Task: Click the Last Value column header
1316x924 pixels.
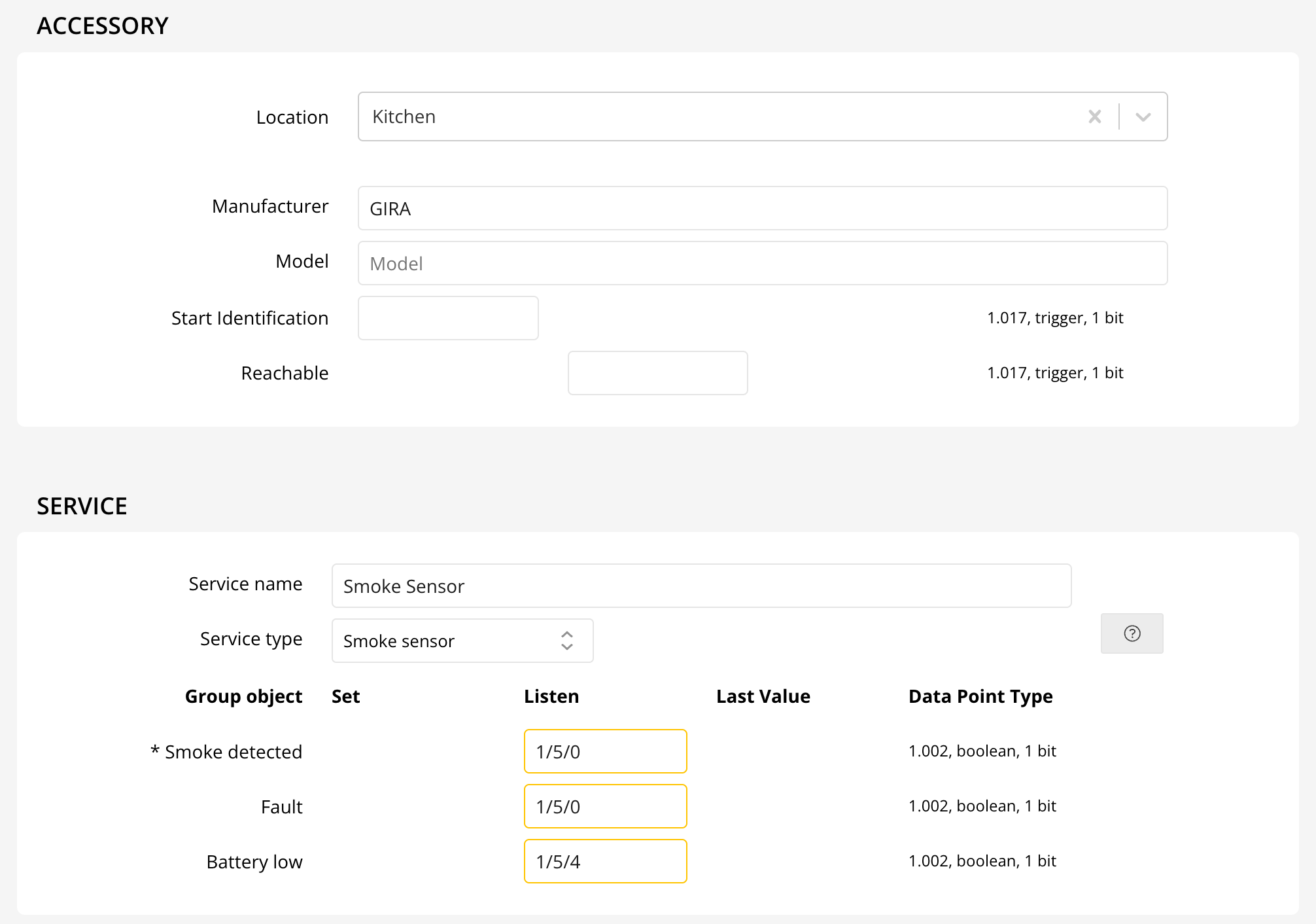Action: (763, 697)
